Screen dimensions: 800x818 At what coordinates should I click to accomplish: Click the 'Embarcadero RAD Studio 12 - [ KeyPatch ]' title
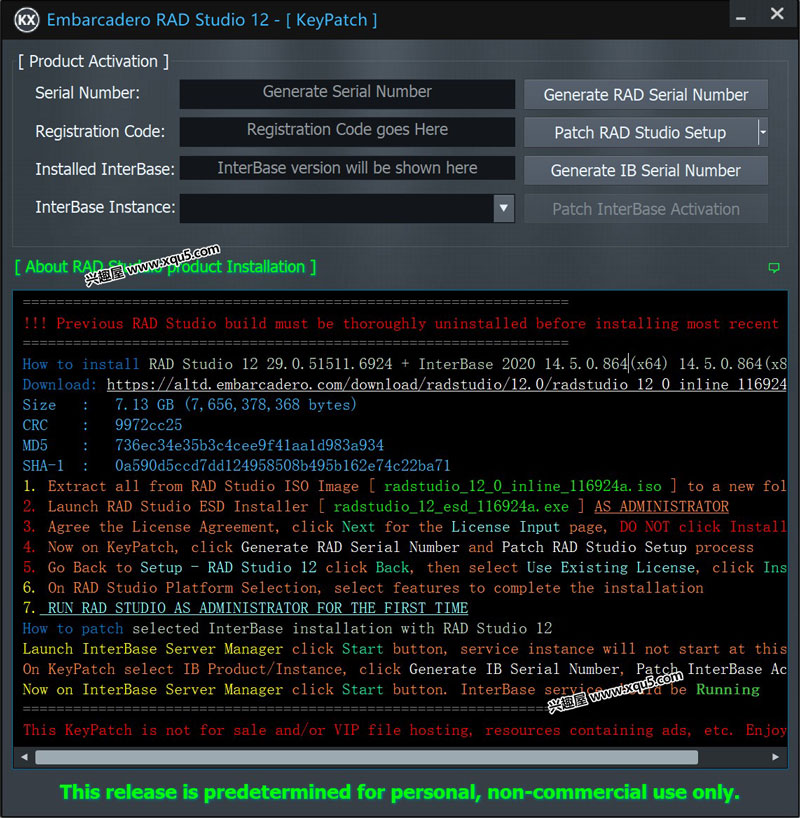pos(212,20)
